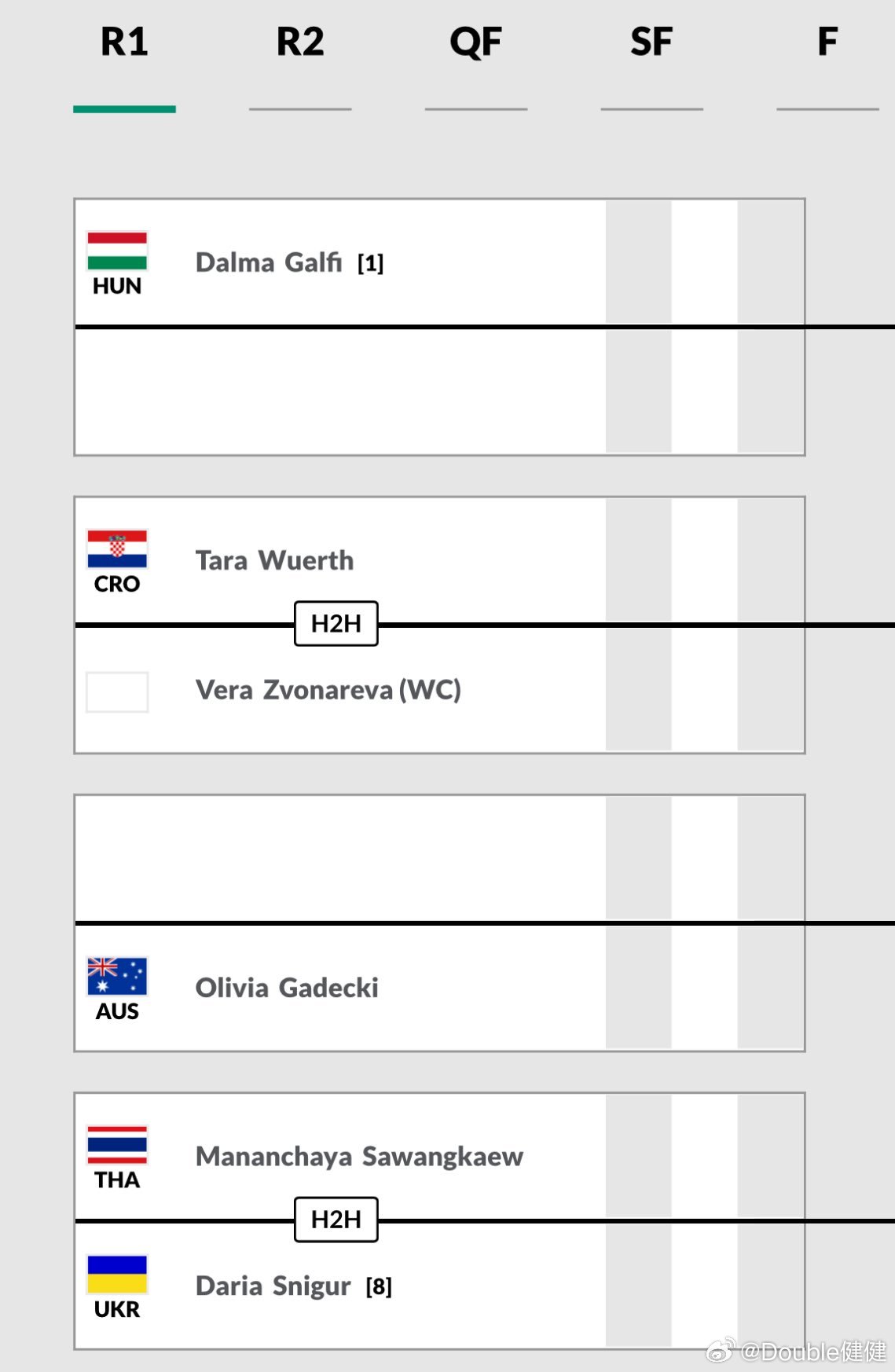Screen dimensions: 895x1372
Task: Click the Australia flag icon
Action: [x=117, y=977]
